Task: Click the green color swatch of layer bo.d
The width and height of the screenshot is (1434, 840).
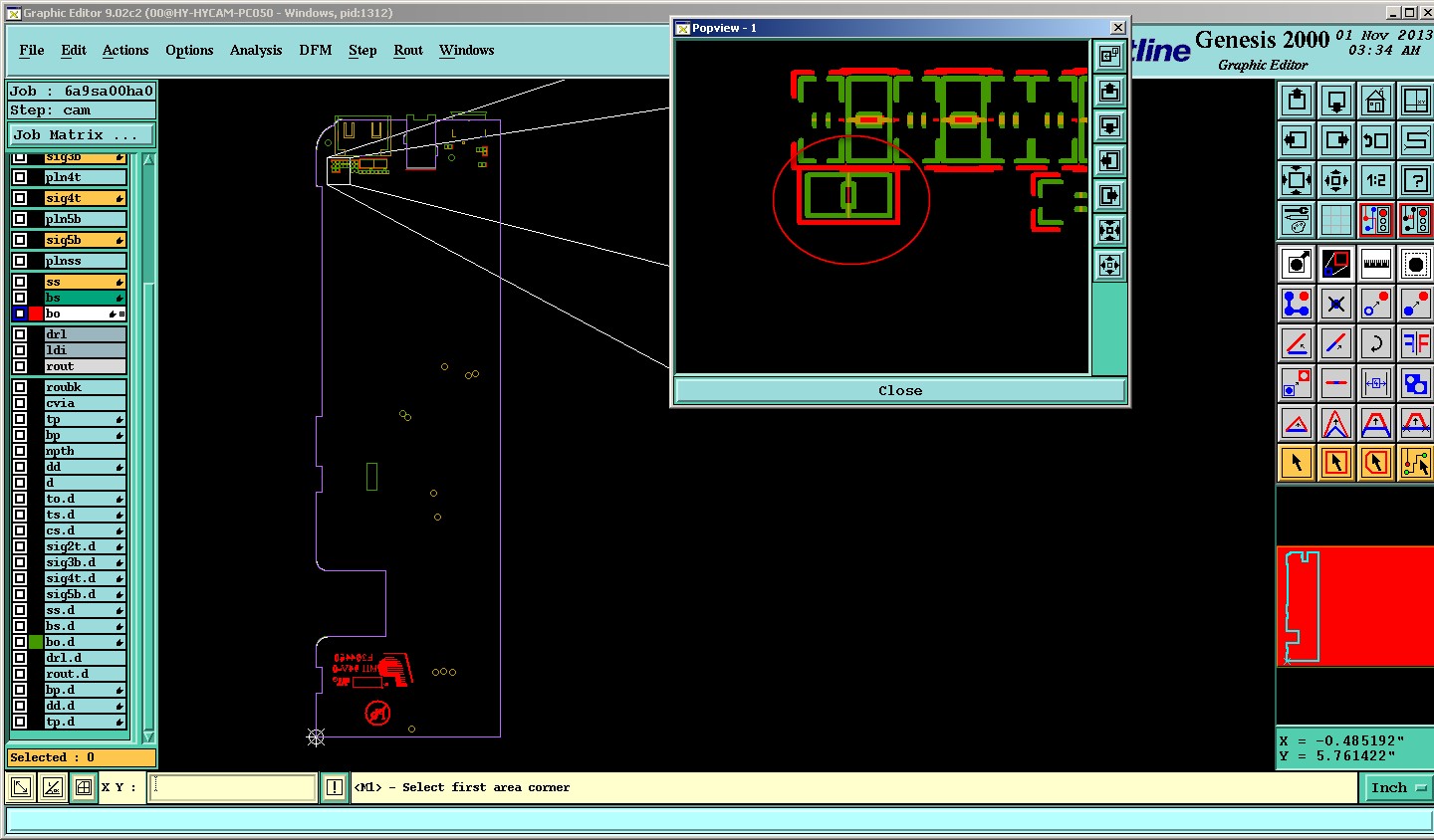Action: 36,642
